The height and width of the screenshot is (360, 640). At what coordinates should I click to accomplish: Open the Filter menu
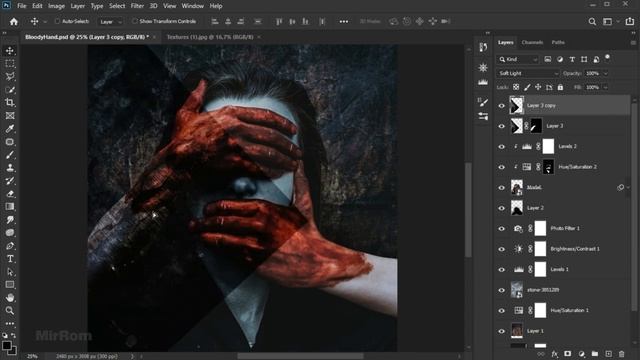click(137, 6)
